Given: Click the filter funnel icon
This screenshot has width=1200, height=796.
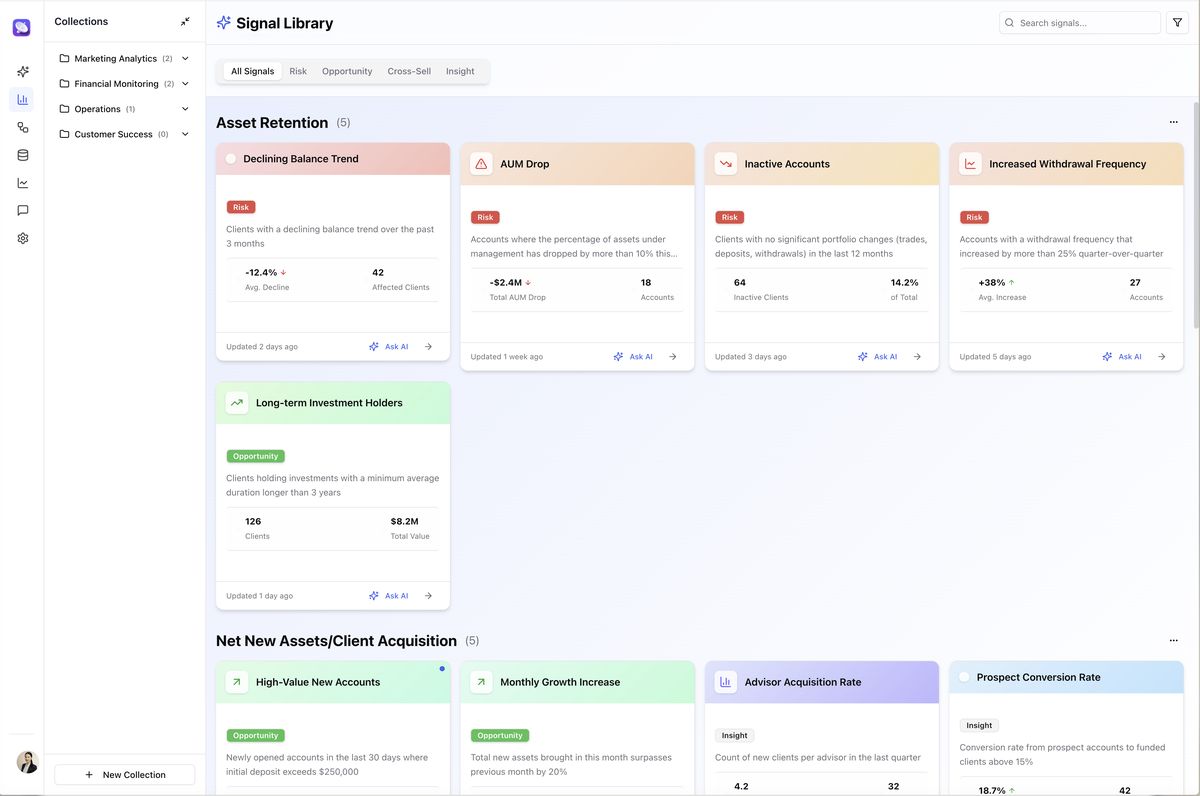Looking at the screenshot, I should (x=1177, y=22).
